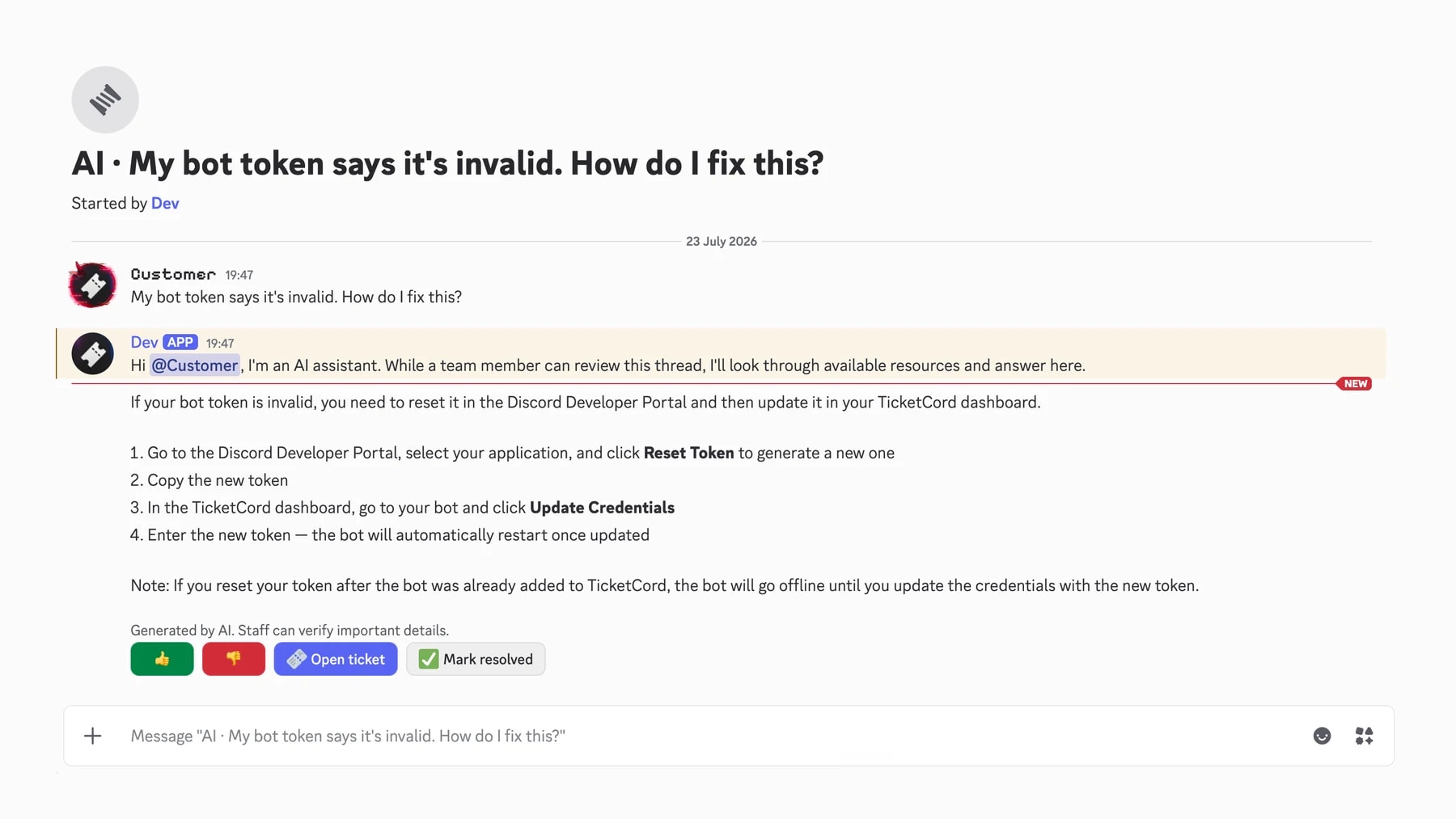
Task: Click the thread channel icon above title
Action: 105,99
